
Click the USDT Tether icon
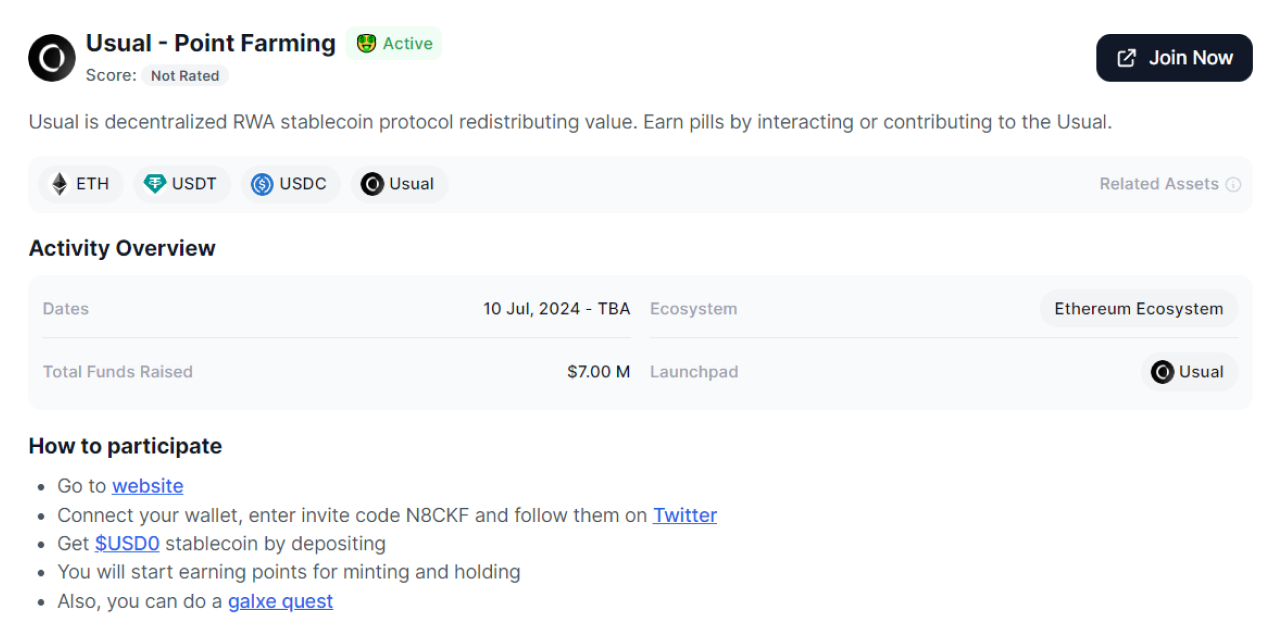click(155, 184)
